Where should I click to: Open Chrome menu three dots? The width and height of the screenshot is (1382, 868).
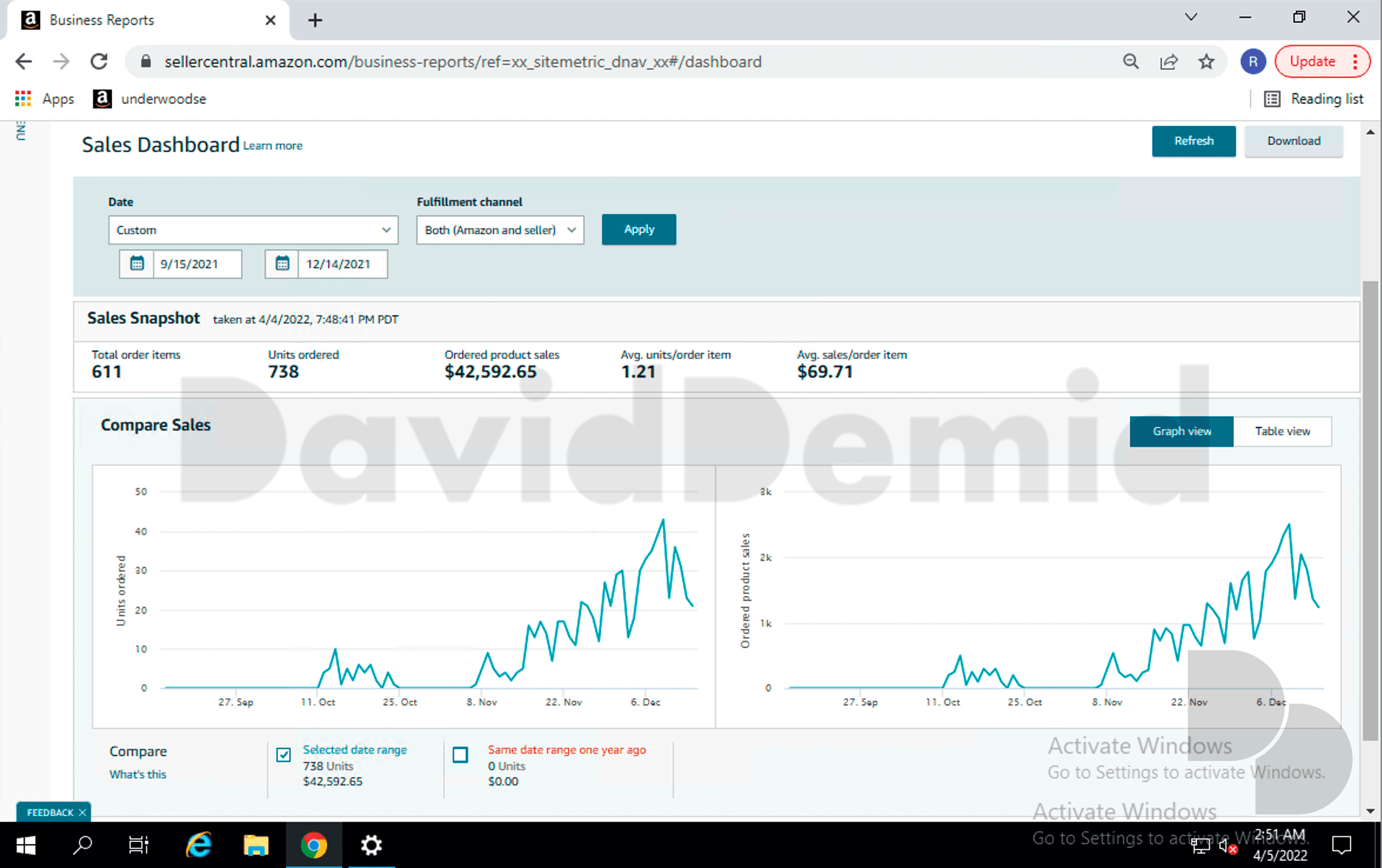[1356, 62]
